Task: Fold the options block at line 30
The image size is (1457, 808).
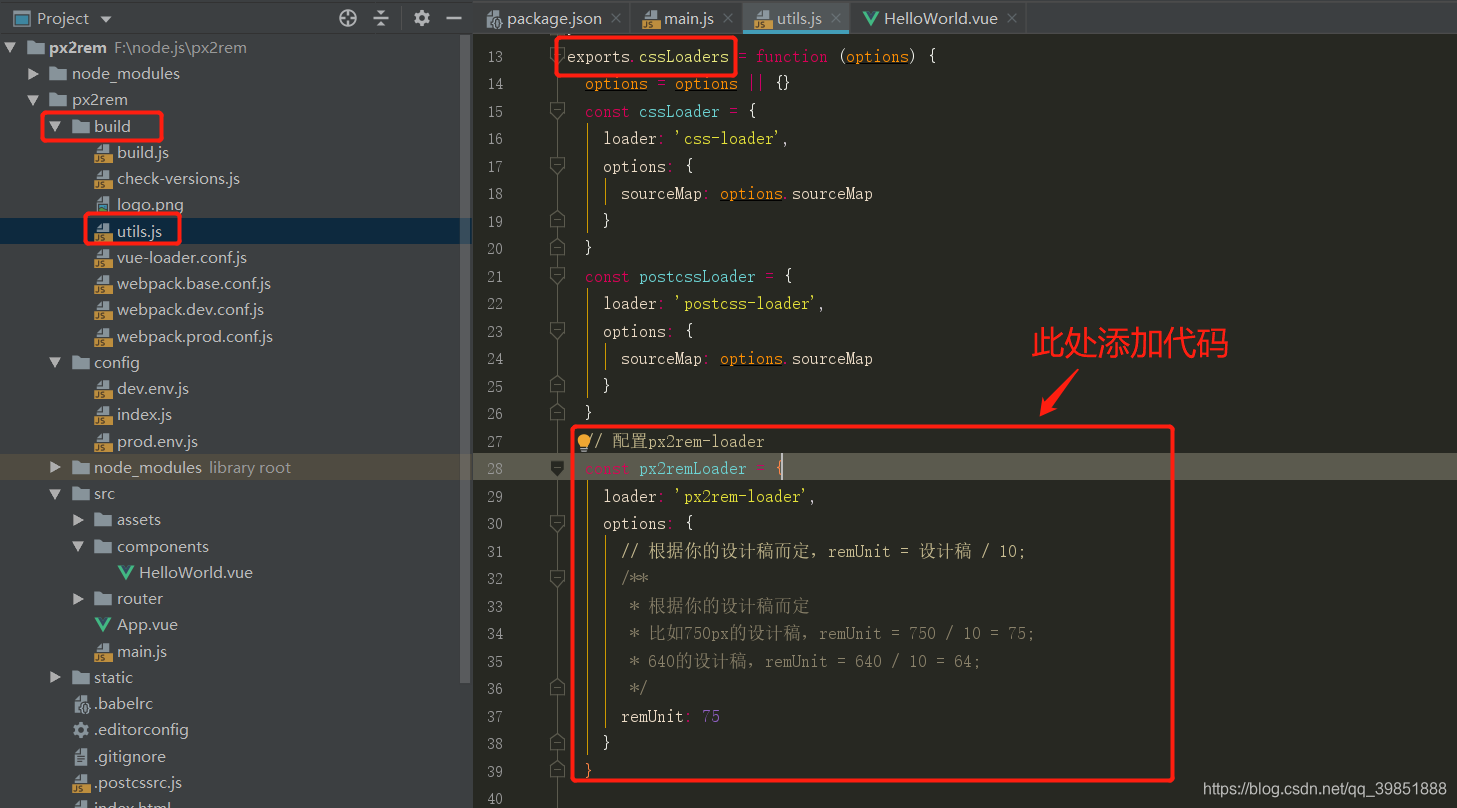Action: pos(558,523)
